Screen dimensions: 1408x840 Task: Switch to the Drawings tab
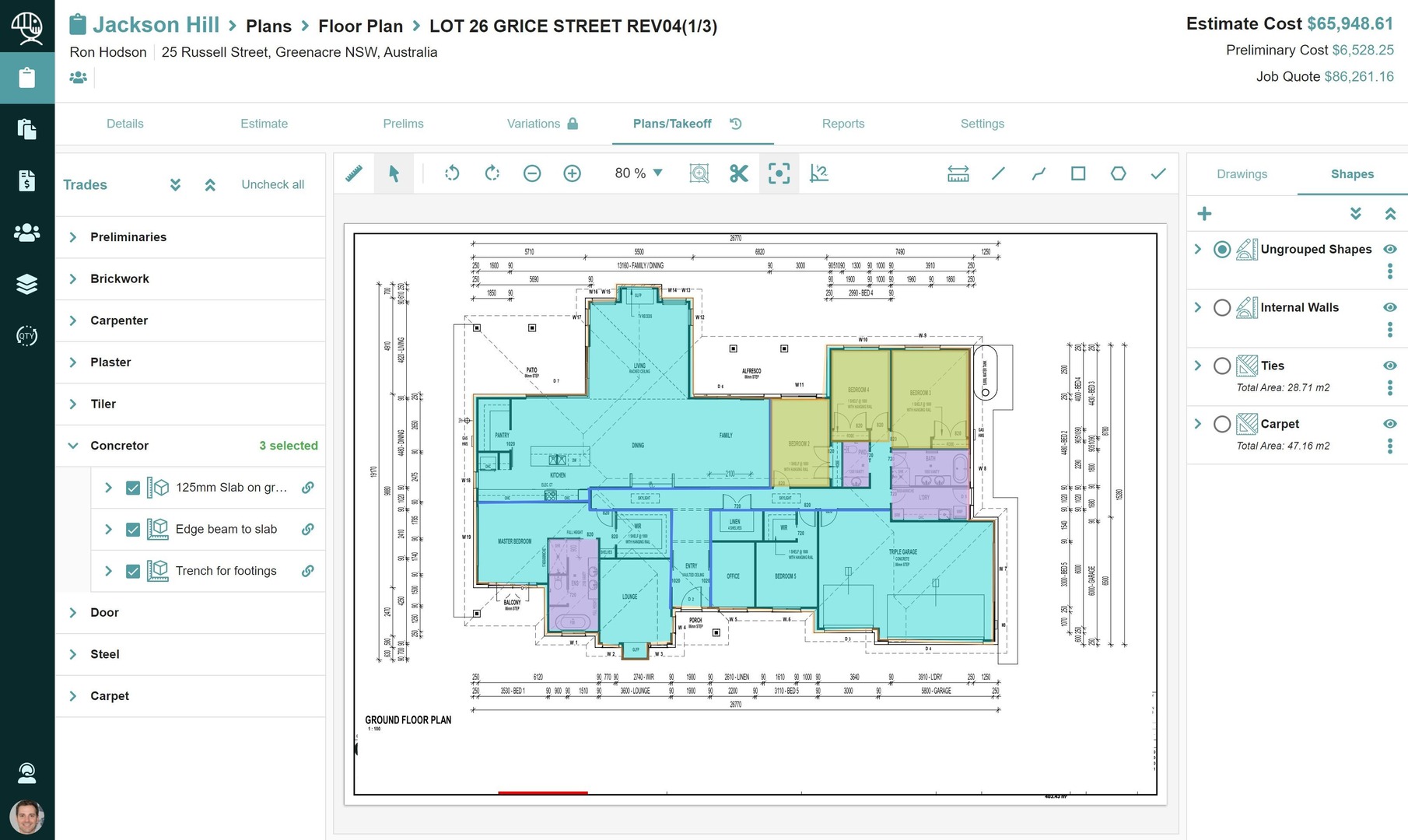tap(1242, 174)
